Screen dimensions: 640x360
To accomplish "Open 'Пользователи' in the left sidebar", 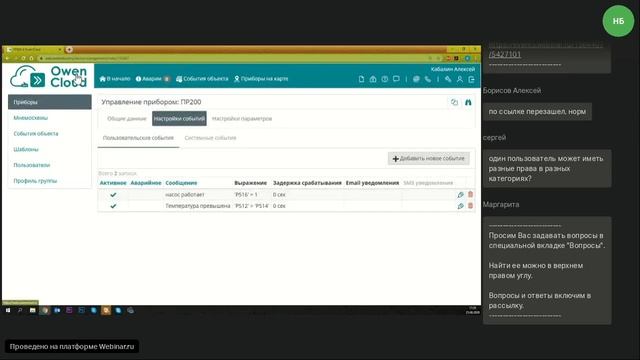I will (x=31, y=165).
